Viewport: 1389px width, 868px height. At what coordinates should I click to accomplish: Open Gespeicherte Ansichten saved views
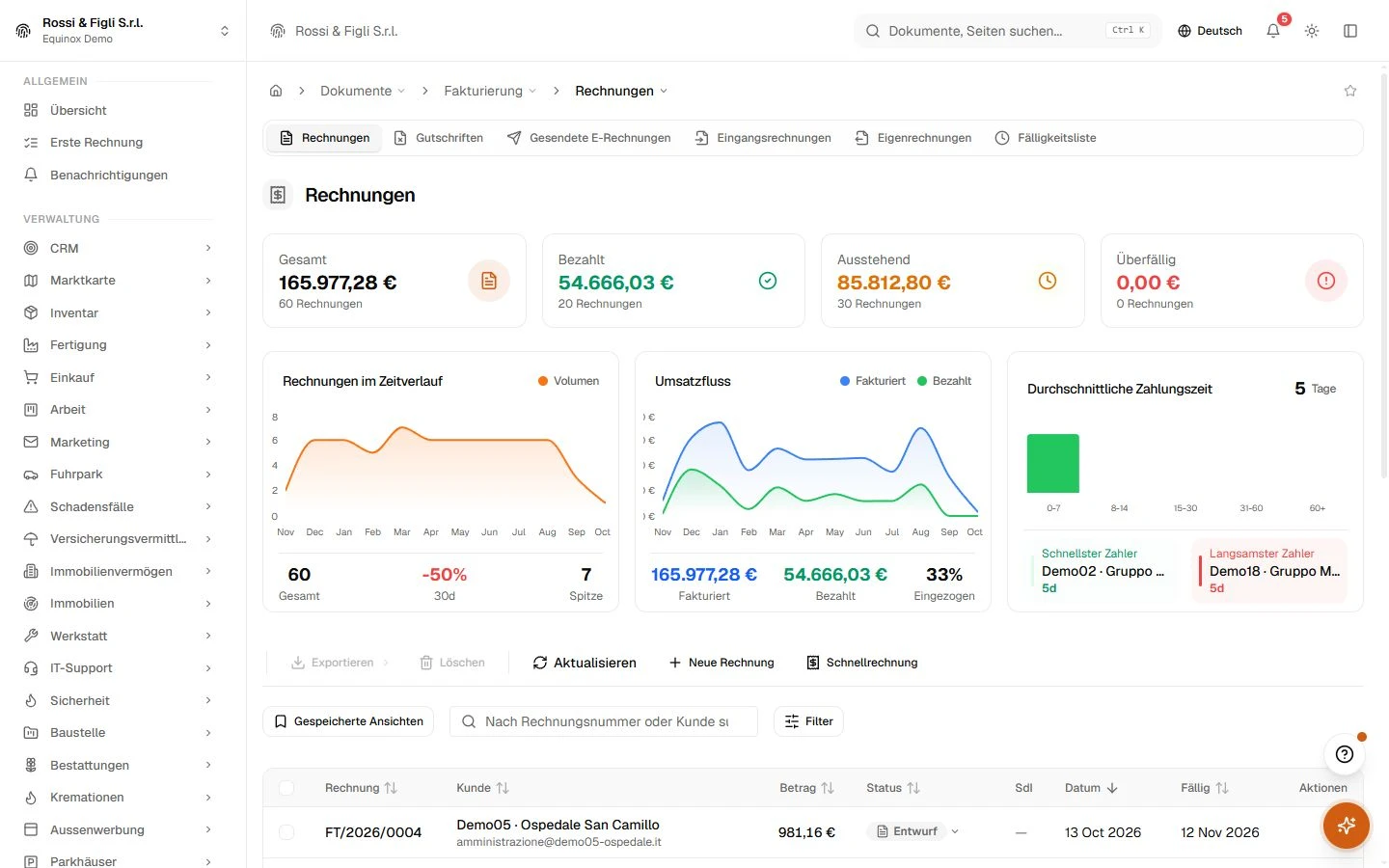(348, 721)
